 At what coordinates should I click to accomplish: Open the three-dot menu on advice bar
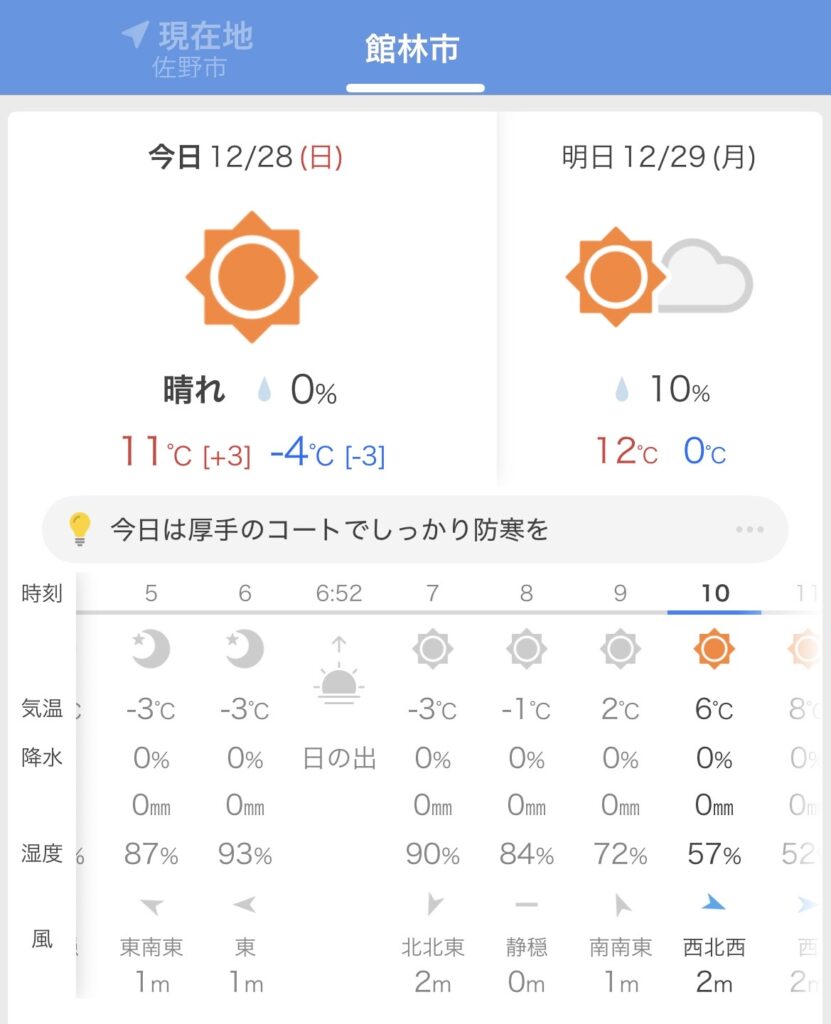tap(749, 529)
